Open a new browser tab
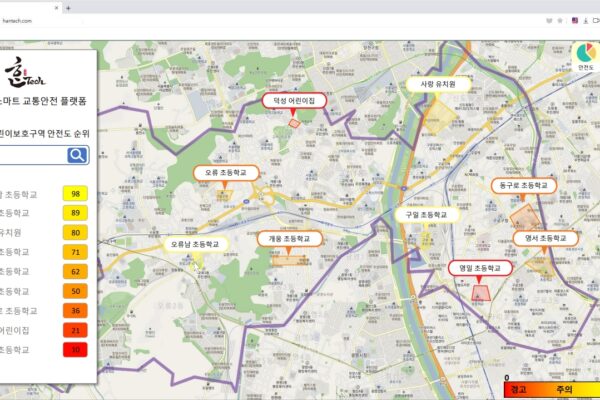 click(x=68, y=6)
